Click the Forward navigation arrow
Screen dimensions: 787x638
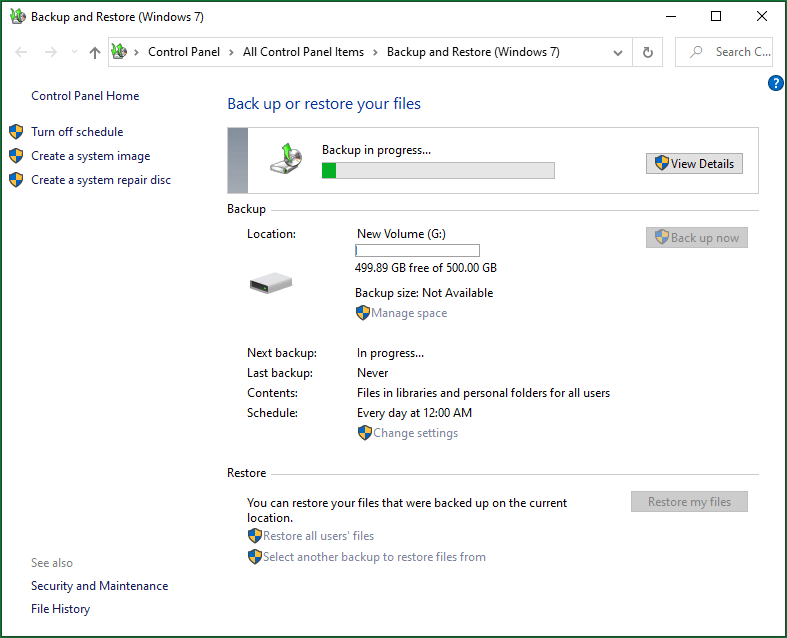point(51,52)
